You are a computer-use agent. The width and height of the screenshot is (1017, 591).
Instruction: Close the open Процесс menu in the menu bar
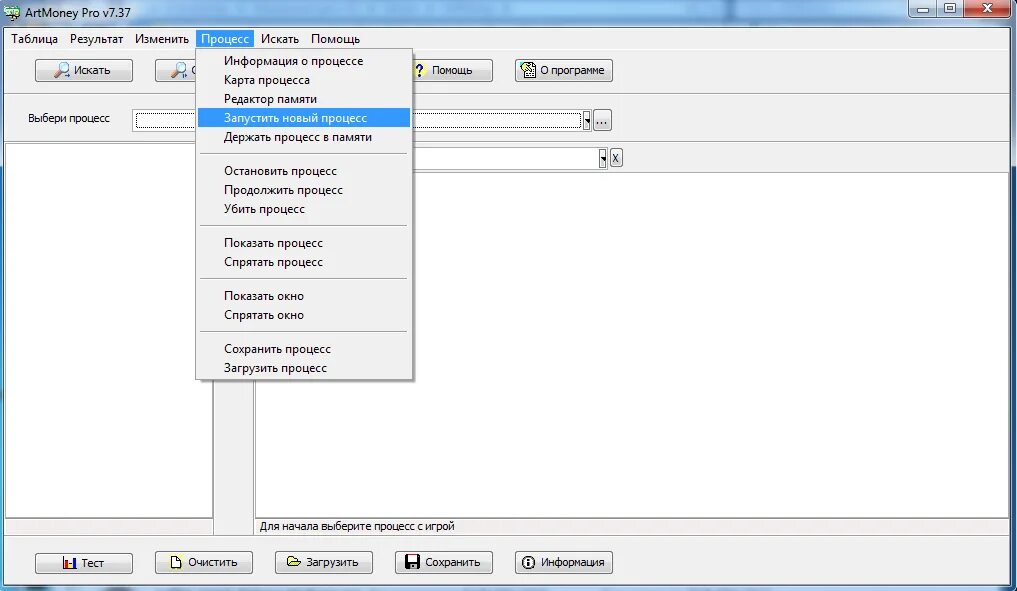coord(225,39)
